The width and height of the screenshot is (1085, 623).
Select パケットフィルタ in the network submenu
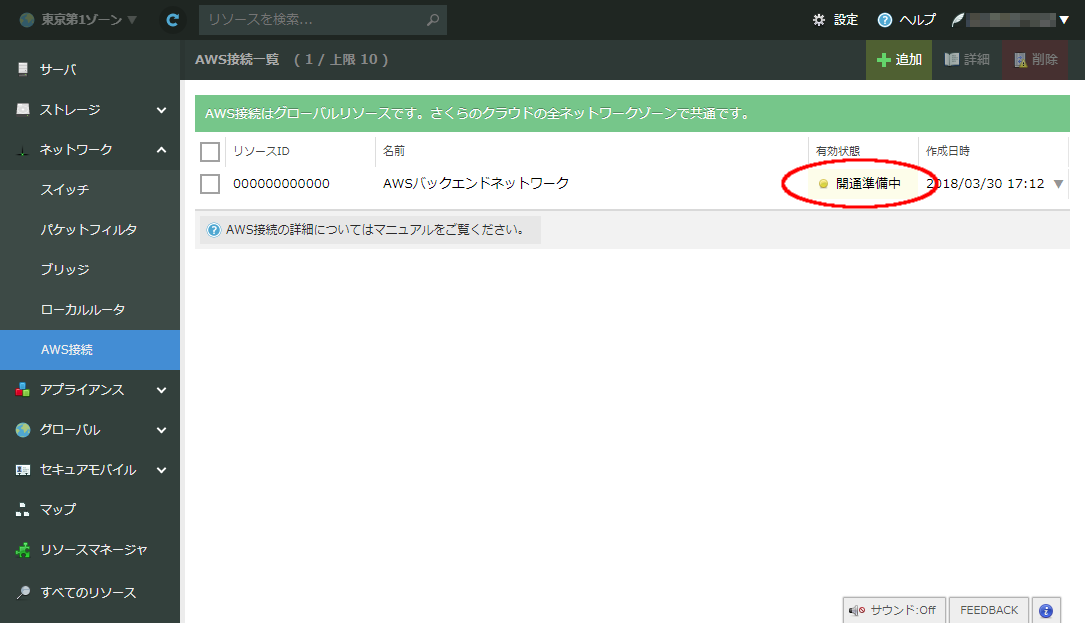coord(89,230)
